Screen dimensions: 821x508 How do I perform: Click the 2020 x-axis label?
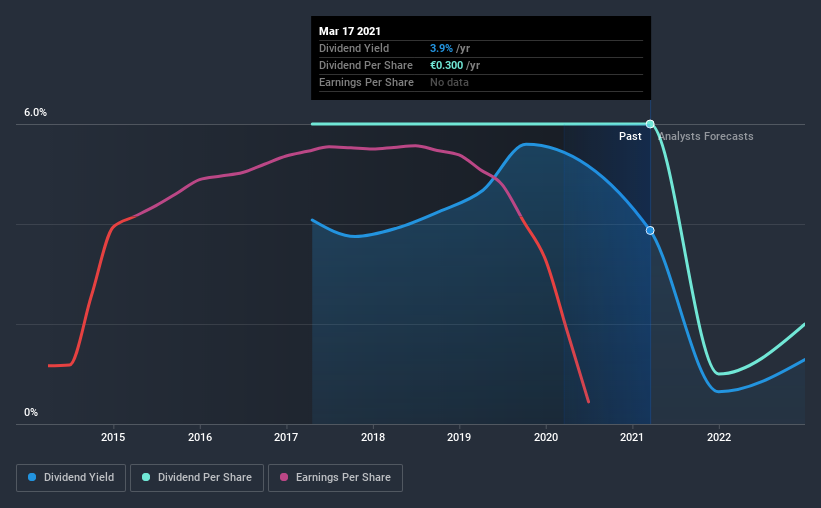coord(546,437)
